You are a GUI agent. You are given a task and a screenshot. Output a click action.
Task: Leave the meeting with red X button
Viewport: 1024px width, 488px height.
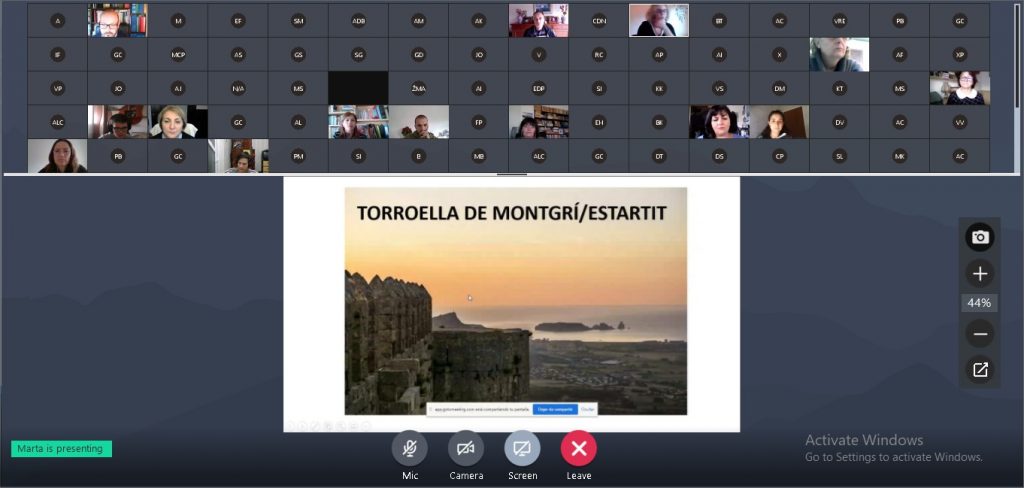(578, 449)
